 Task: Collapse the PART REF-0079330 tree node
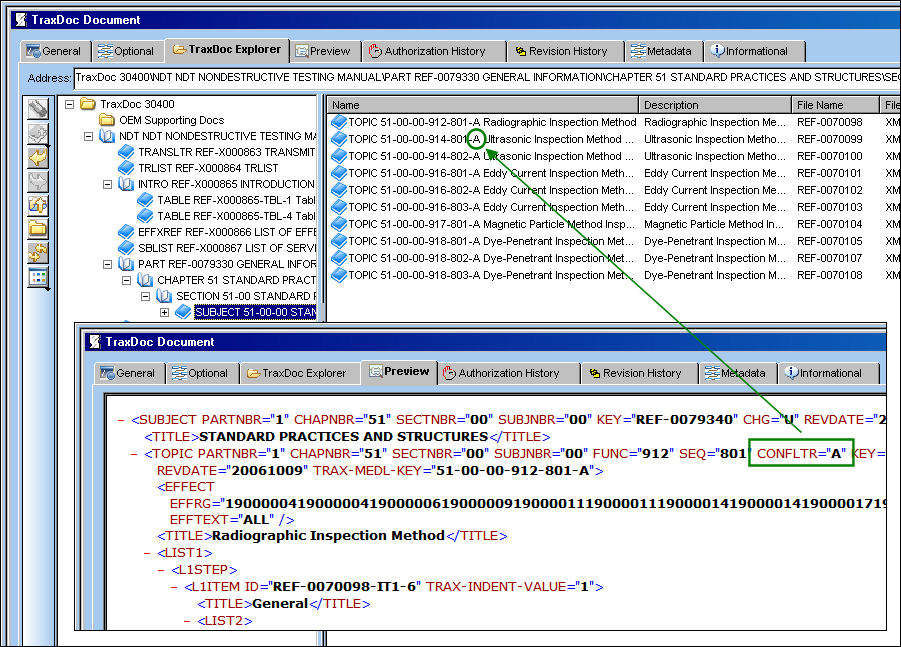click(x=107, y=264)
